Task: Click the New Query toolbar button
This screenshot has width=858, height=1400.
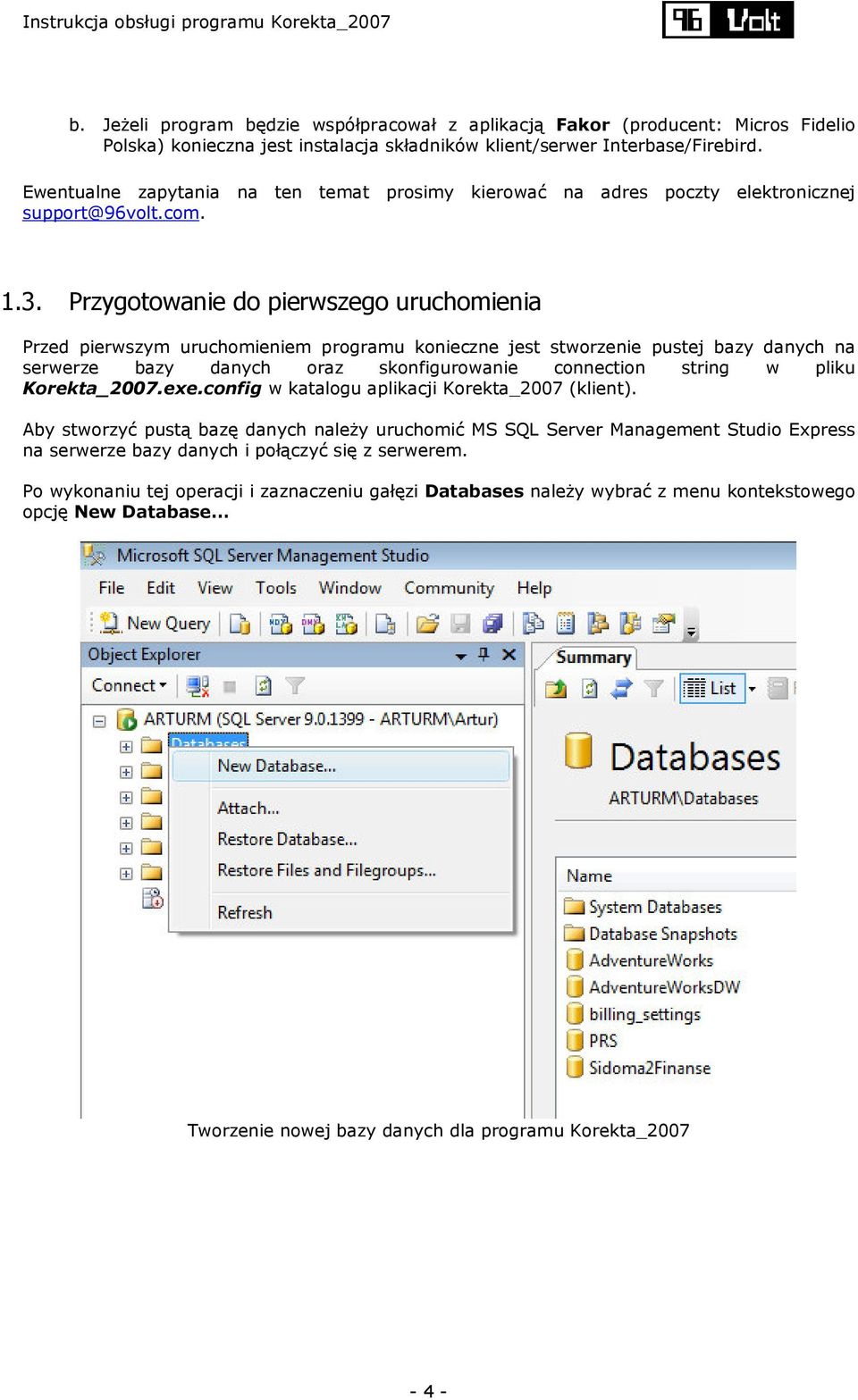Action: click(155, 624)
